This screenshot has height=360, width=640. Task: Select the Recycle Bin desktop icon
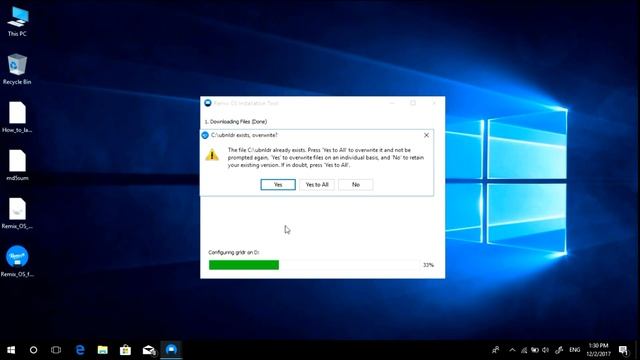click(x=17, y=69)
